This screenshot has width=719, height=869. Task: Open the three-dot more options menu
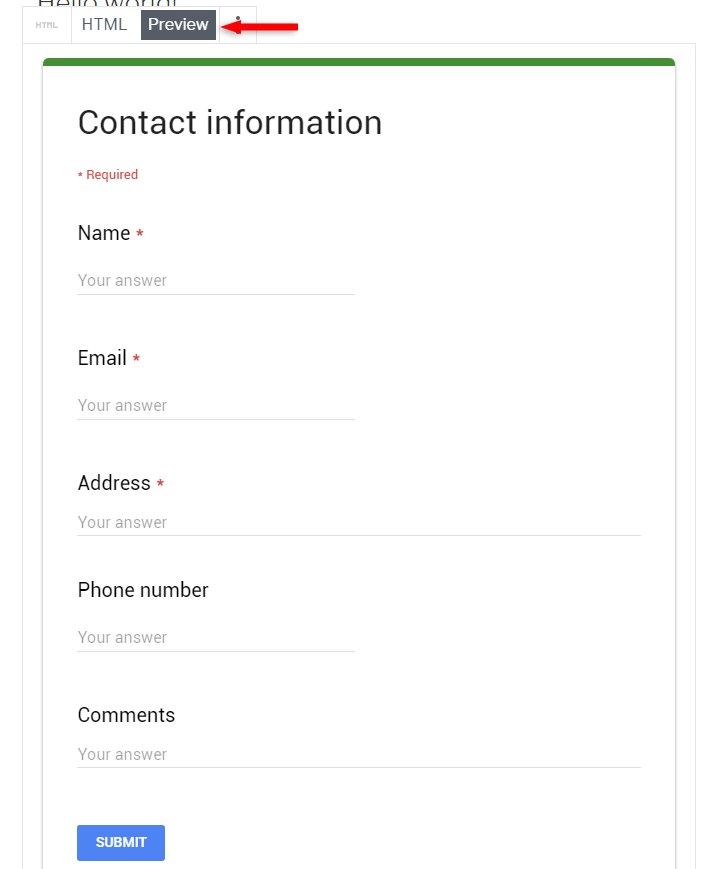coord(238,25)
